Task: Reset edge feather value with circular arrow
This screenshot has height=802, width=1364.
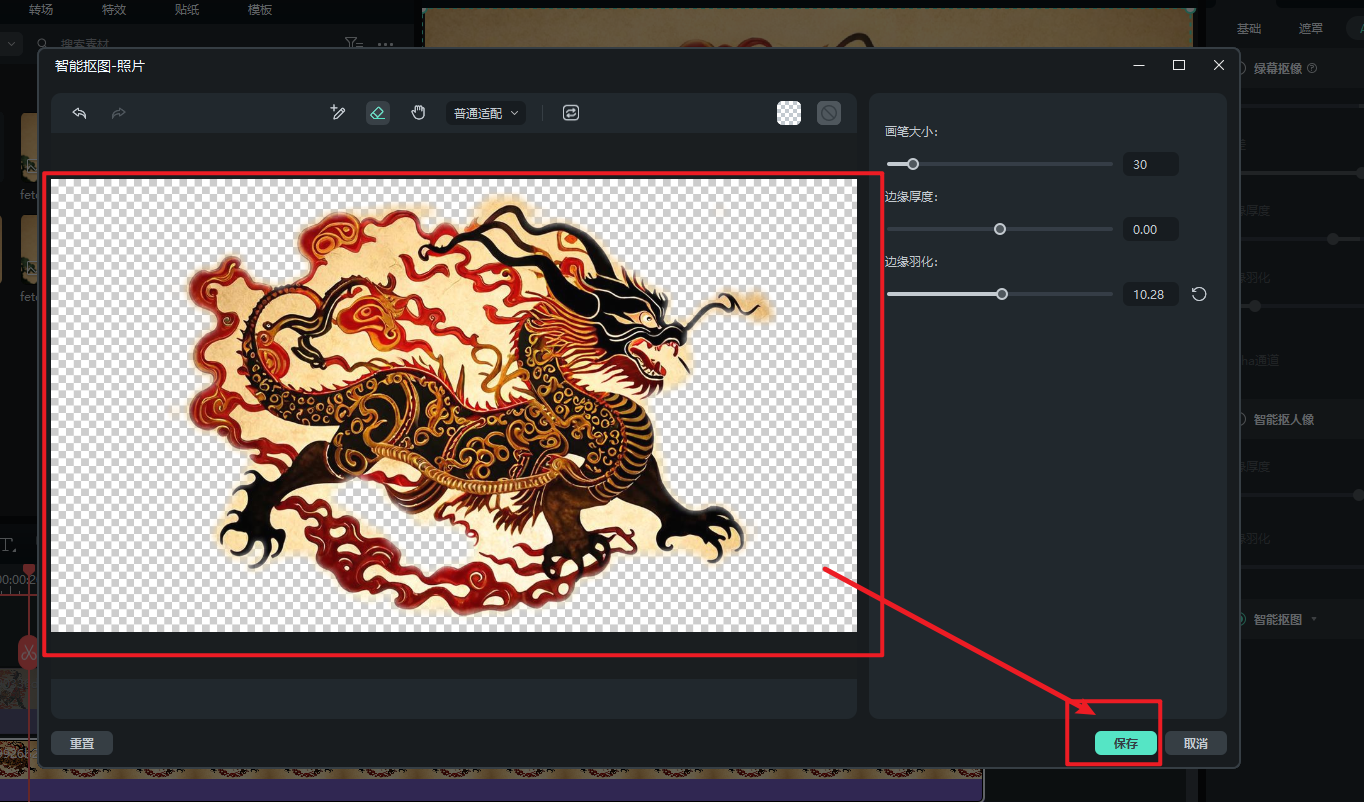Action: pos(1199,294)
